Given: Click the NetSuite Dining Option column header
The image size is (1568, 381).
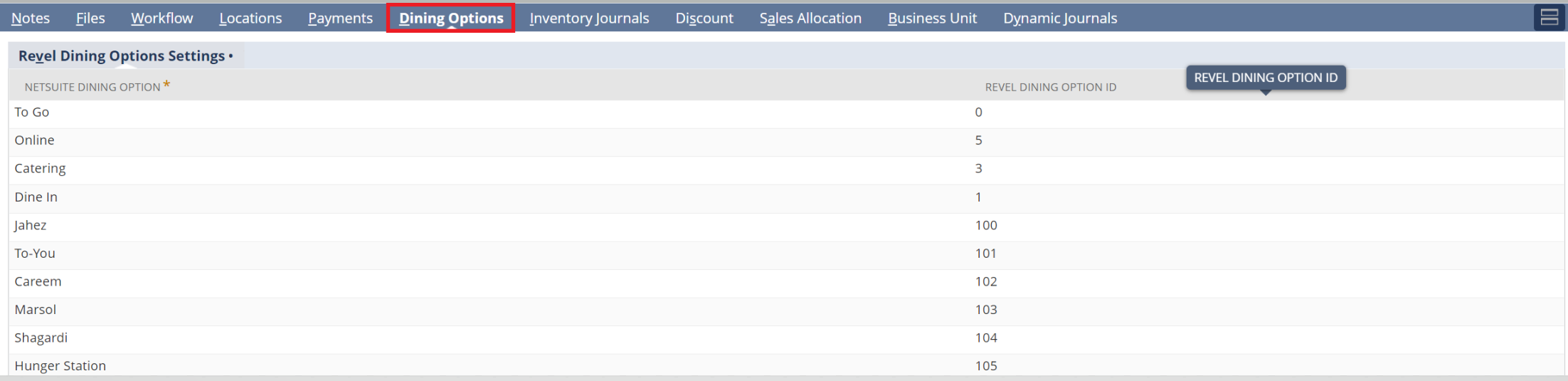Looking at the screenshot, I should [92, 87].
